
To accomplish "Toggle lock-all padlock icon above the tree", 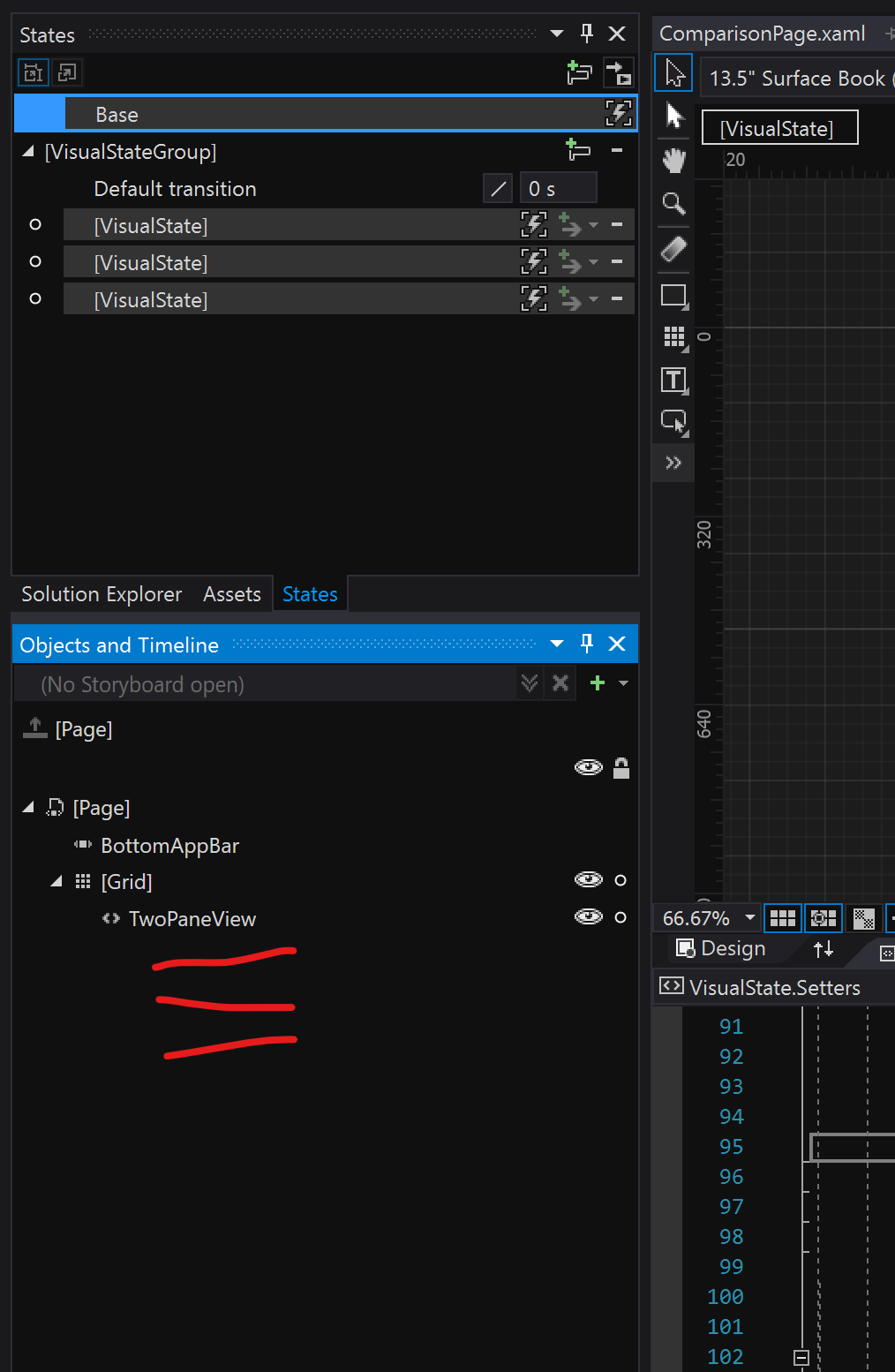I will click(621, 767).
